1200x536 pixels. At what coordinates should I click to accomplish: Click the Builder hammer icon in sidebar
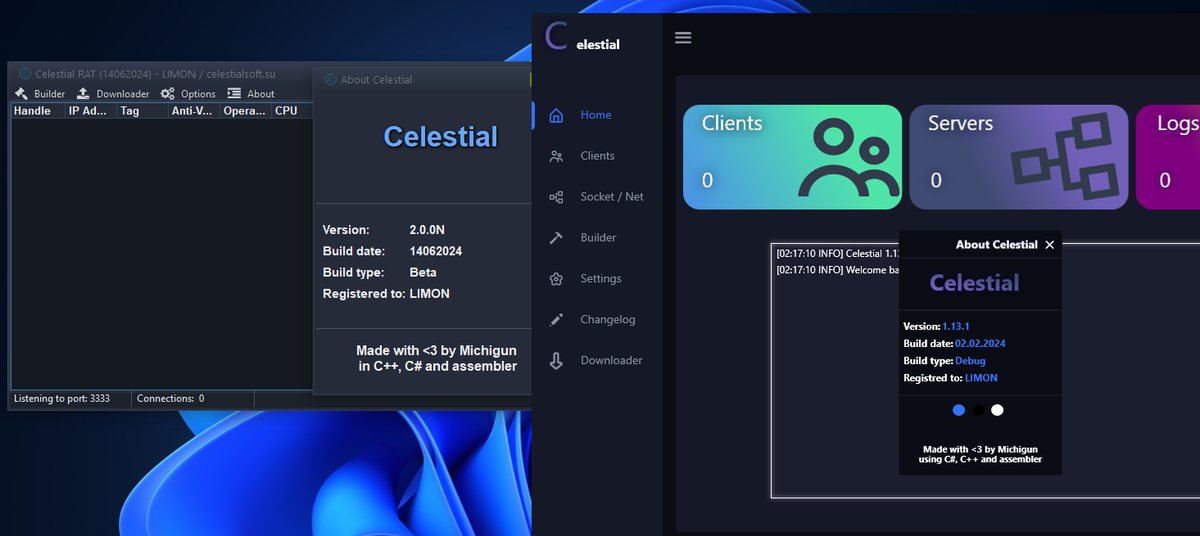click(557, 238)
